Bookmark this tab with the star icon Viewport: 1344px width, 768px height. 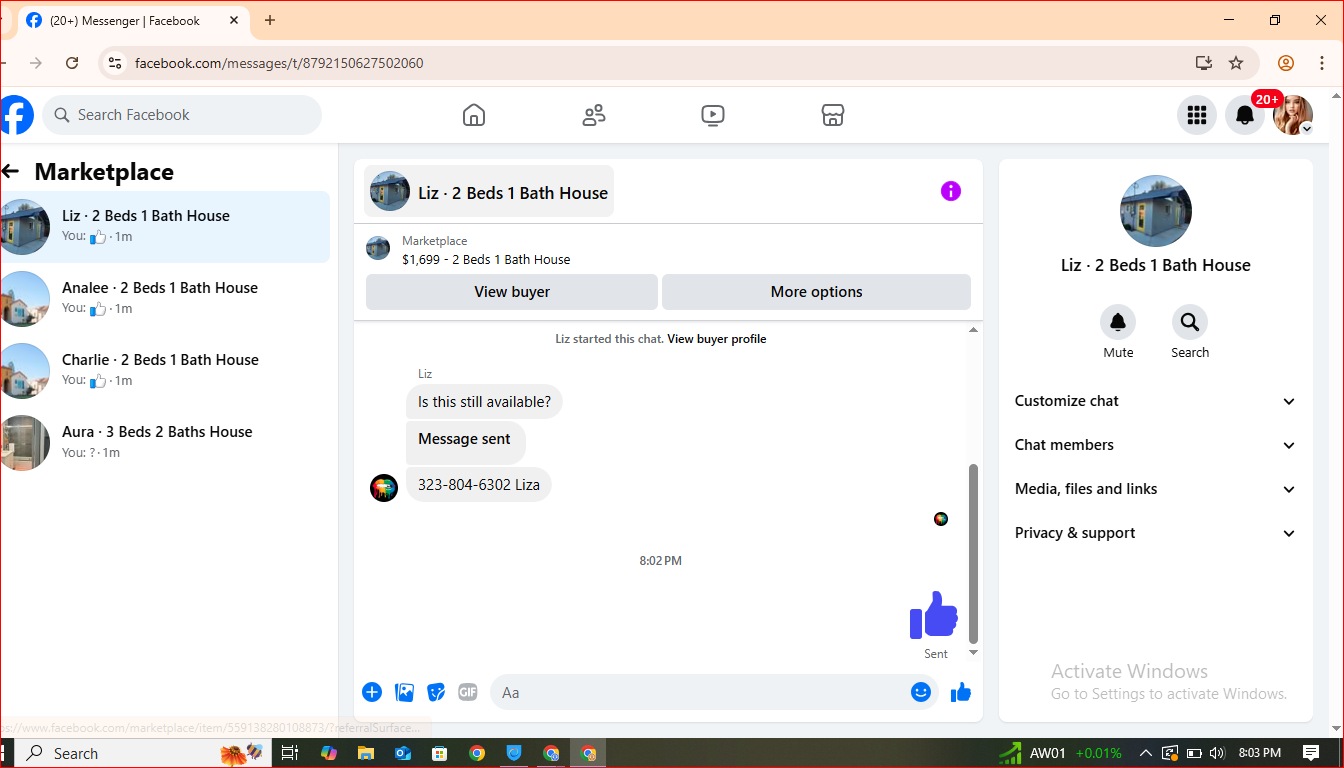coord(1236,63)
